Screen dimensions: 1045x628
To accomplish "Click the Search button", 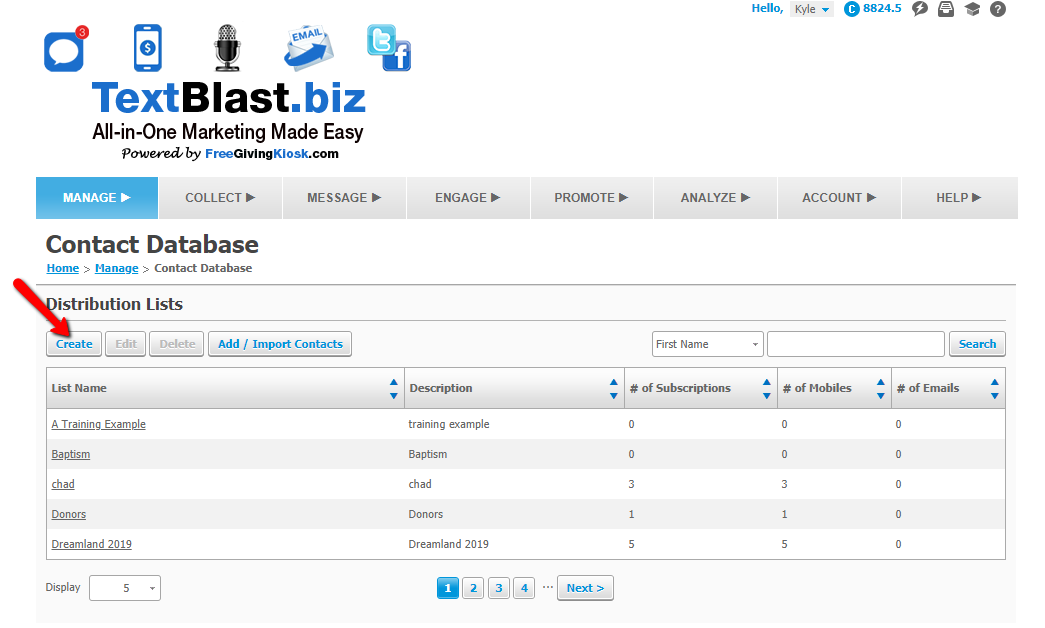I will [977, 344].
